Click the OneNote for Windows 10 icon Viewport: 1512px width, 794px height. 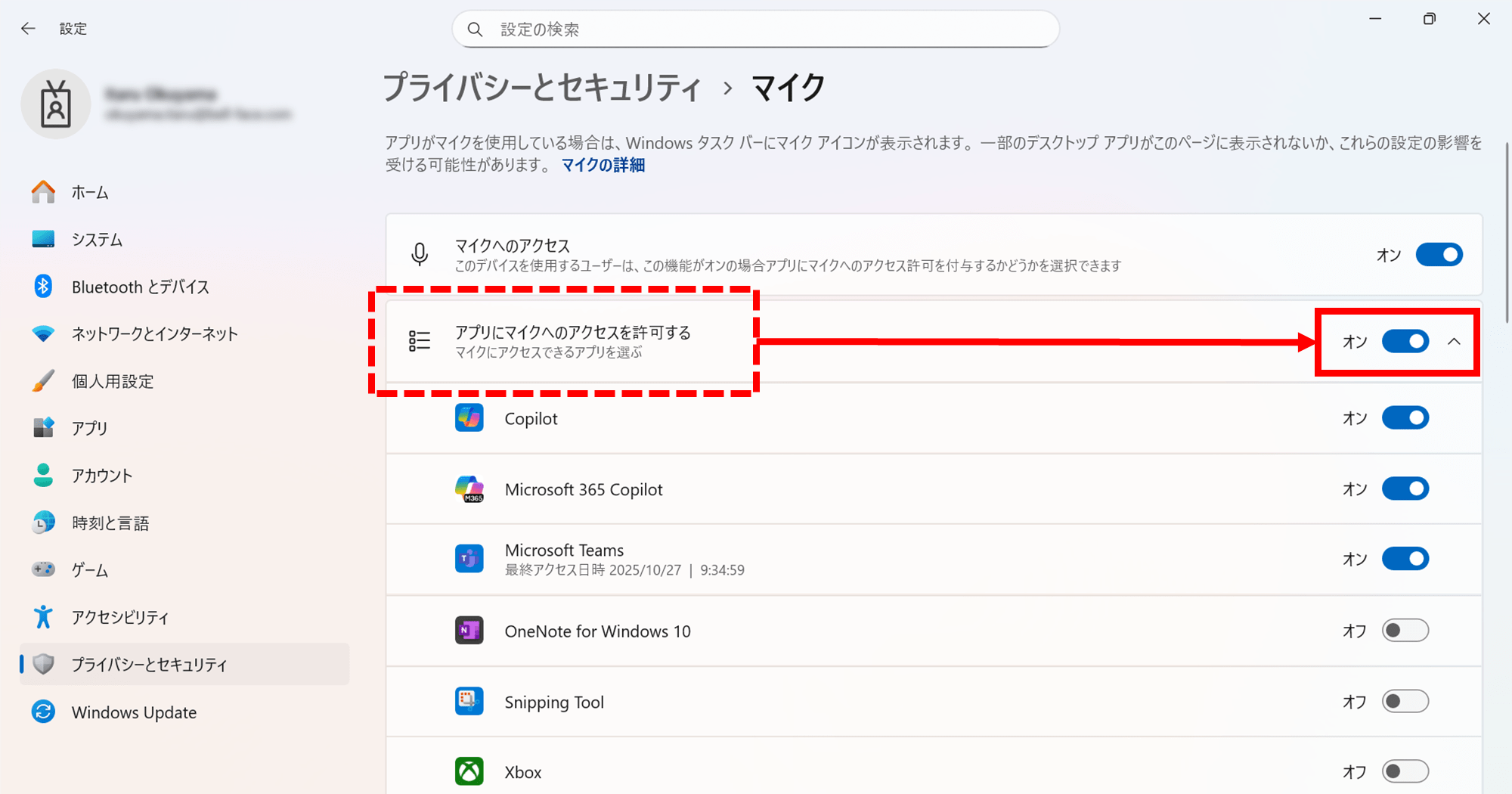469,630
